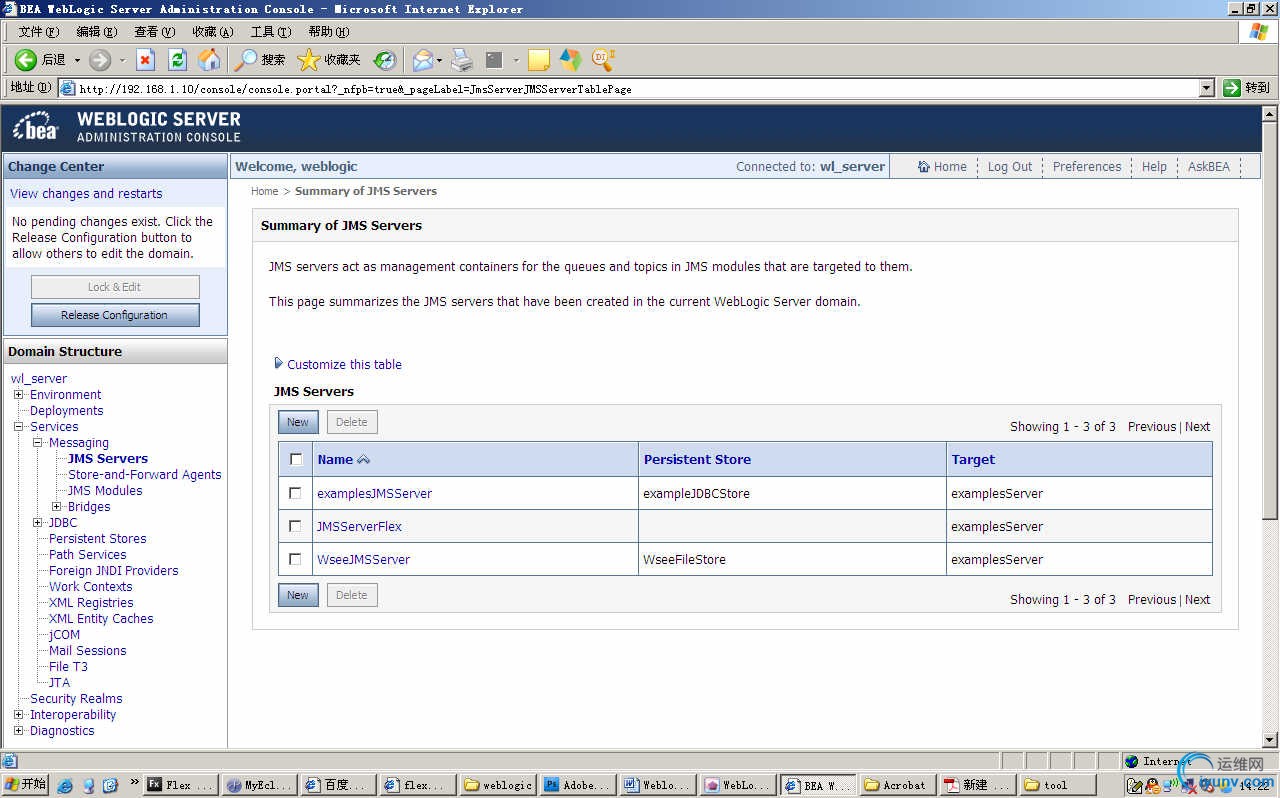The height and width of the screenshot is (798, 1280).
Task: Click the IE quick launch icon in taskbar
Action: [65, 786]
